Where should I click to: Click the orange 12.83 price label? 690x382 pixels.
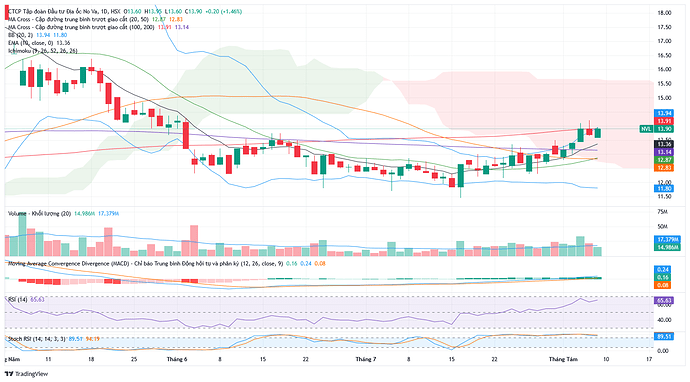coord(664,168)
